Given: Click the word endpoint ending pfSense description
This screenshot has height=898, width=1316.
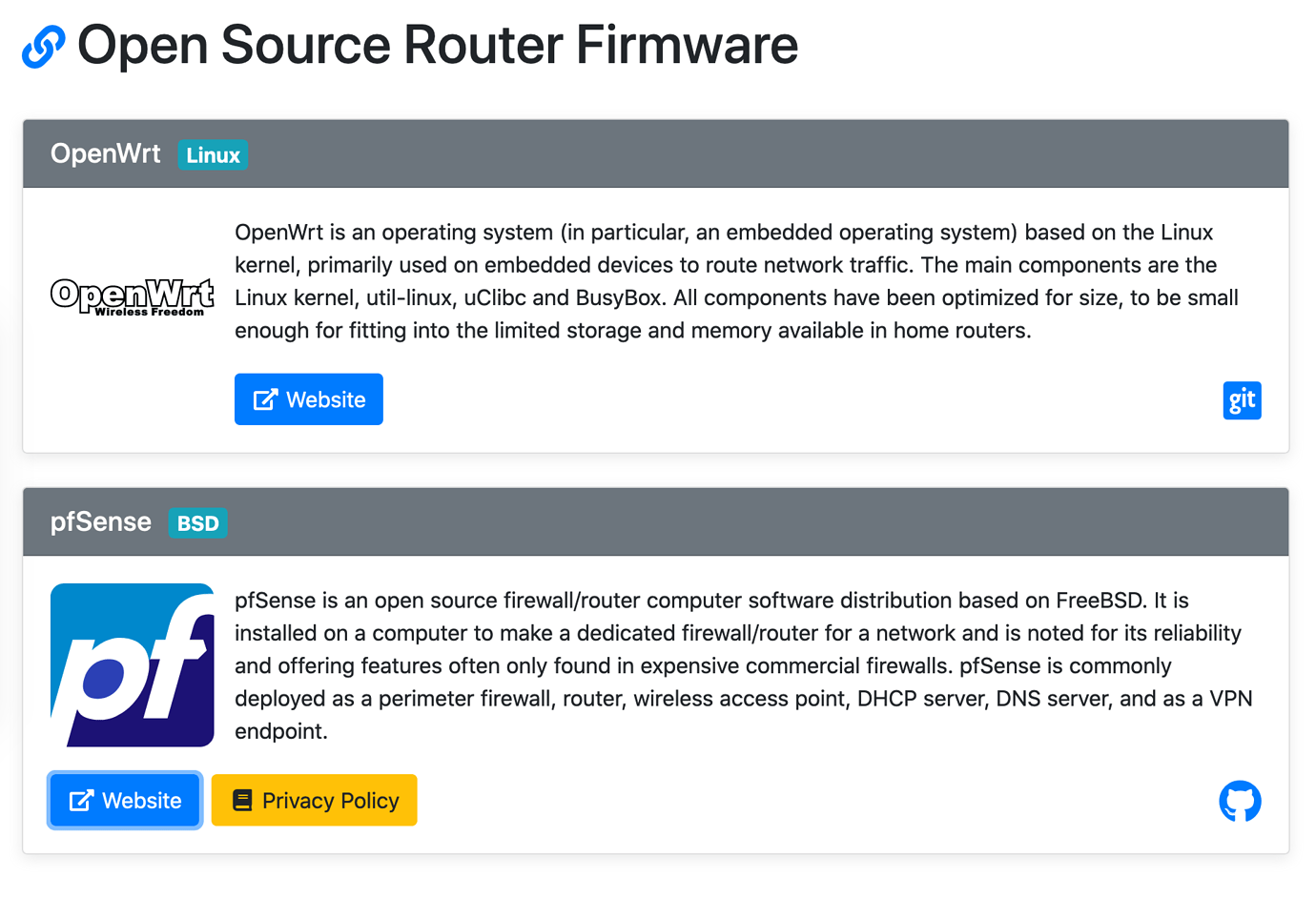Looking at the screenshot, I should (281, 732).
